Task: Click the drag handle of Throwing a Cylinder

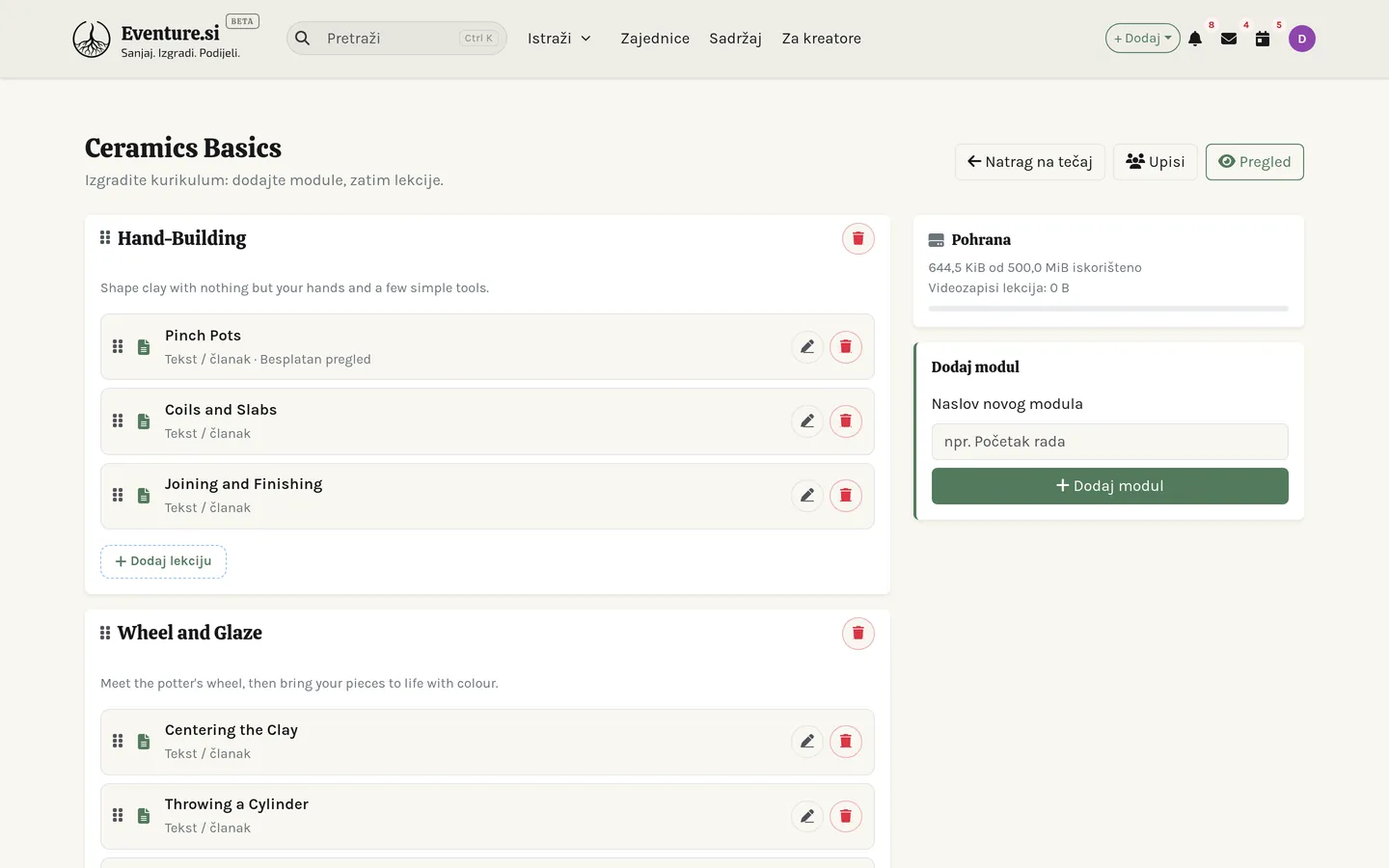Action: point(118,815)
